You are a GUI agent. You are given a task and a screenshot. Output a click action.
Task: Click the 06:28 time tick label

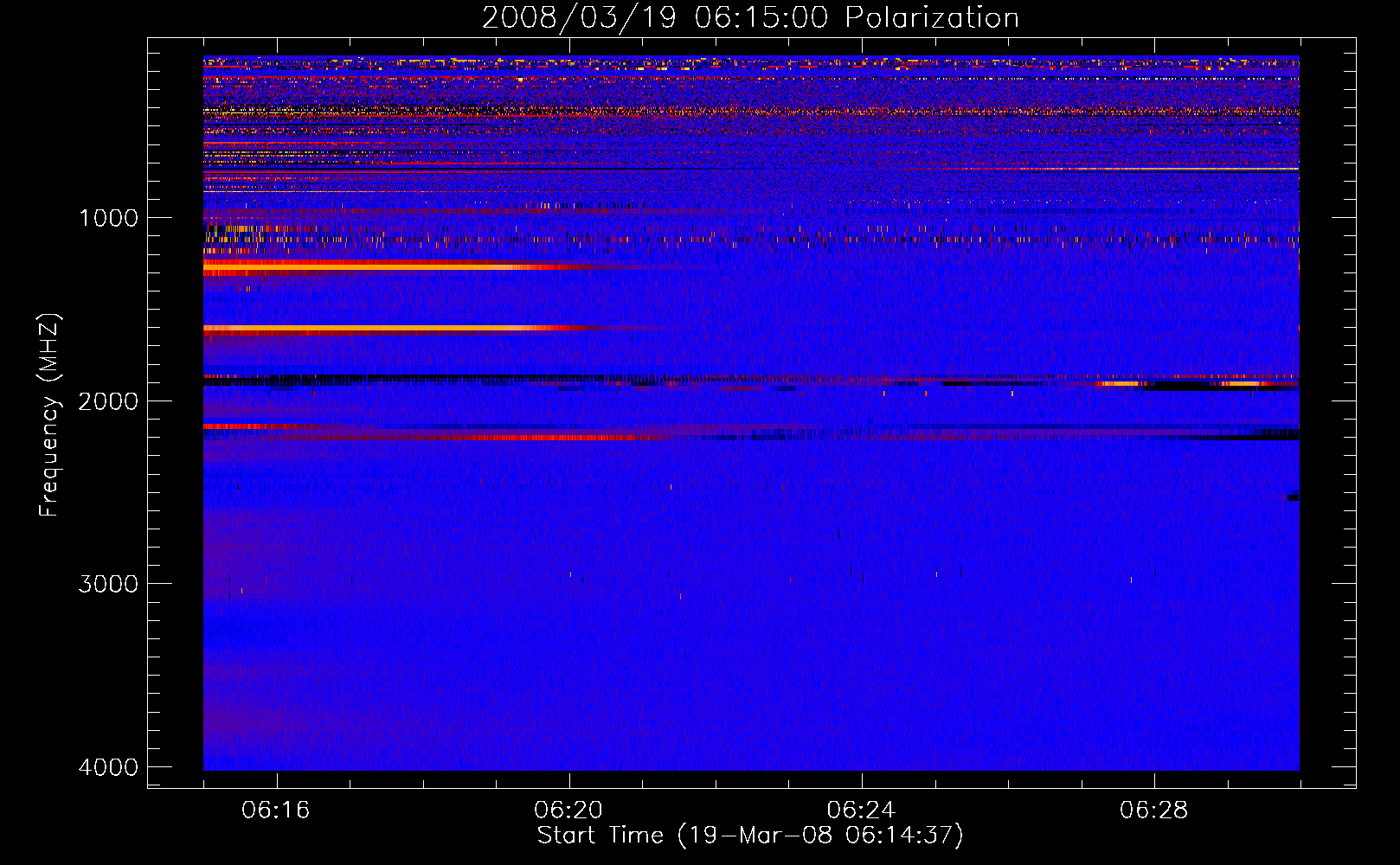[x=1153, y=811]
